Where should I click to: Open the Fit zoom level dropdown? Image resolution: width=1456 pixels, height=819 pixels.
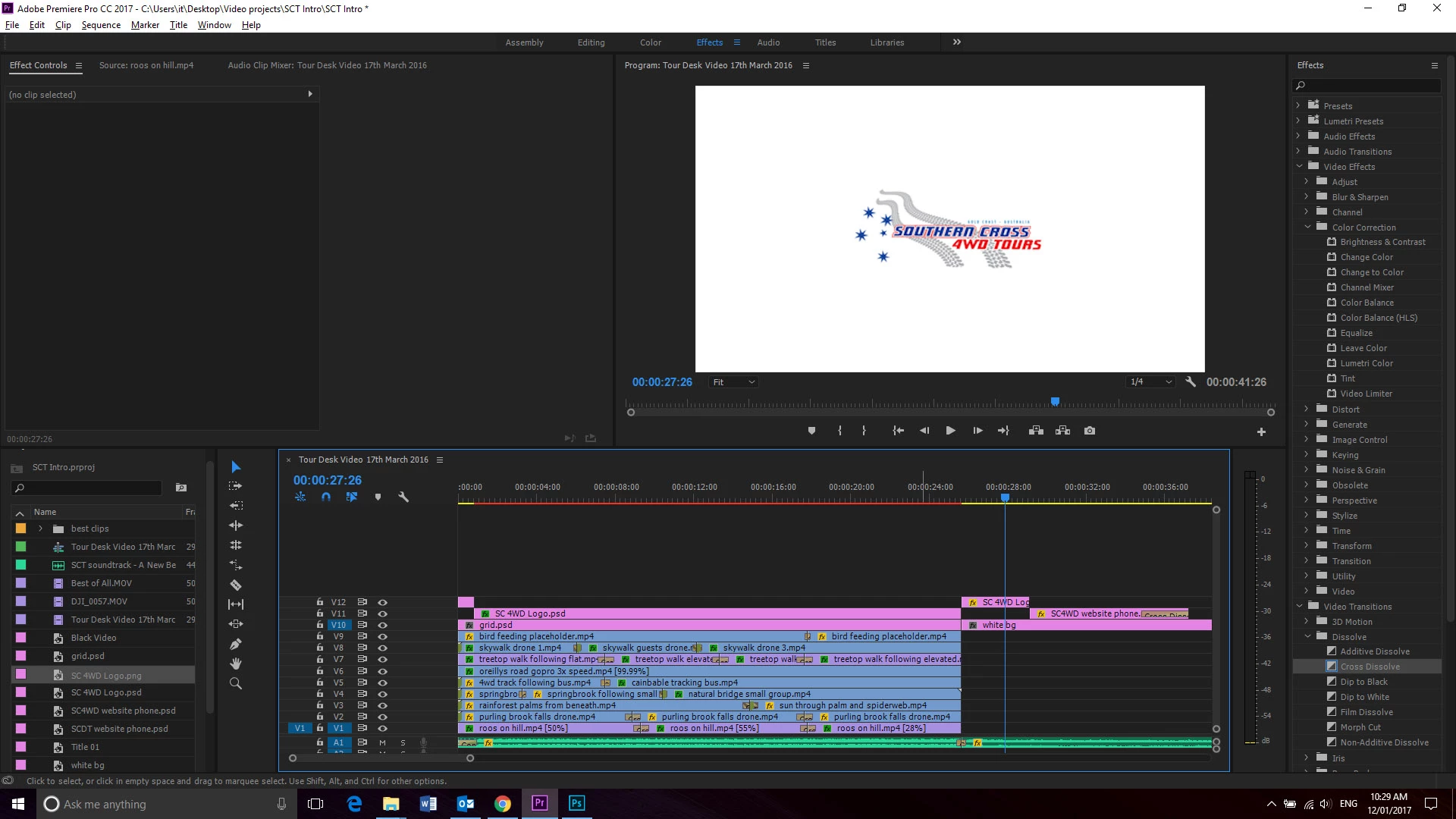coord(733,382)
